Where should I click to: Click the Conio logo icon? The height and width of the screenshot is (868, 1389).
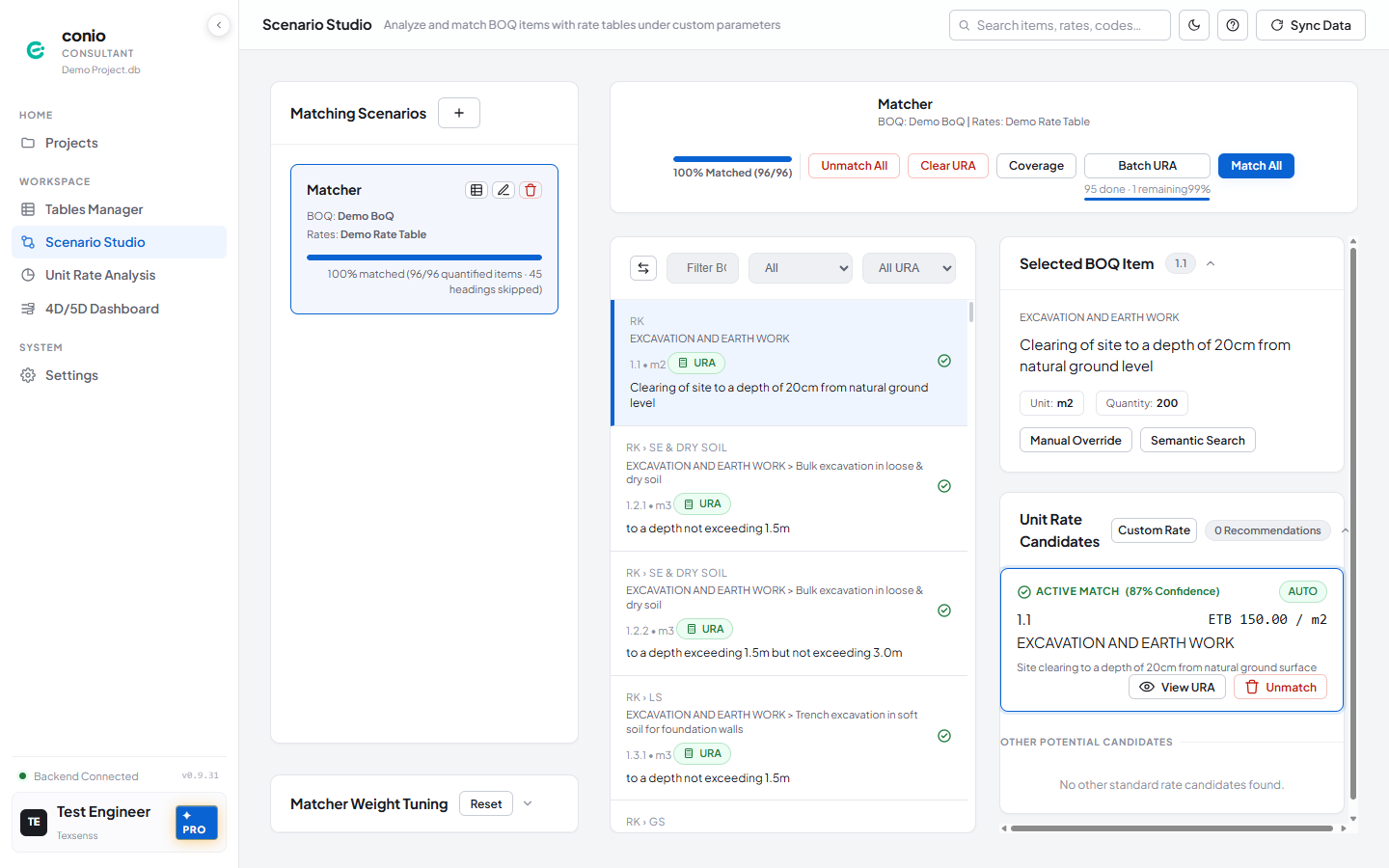[36, 50]
